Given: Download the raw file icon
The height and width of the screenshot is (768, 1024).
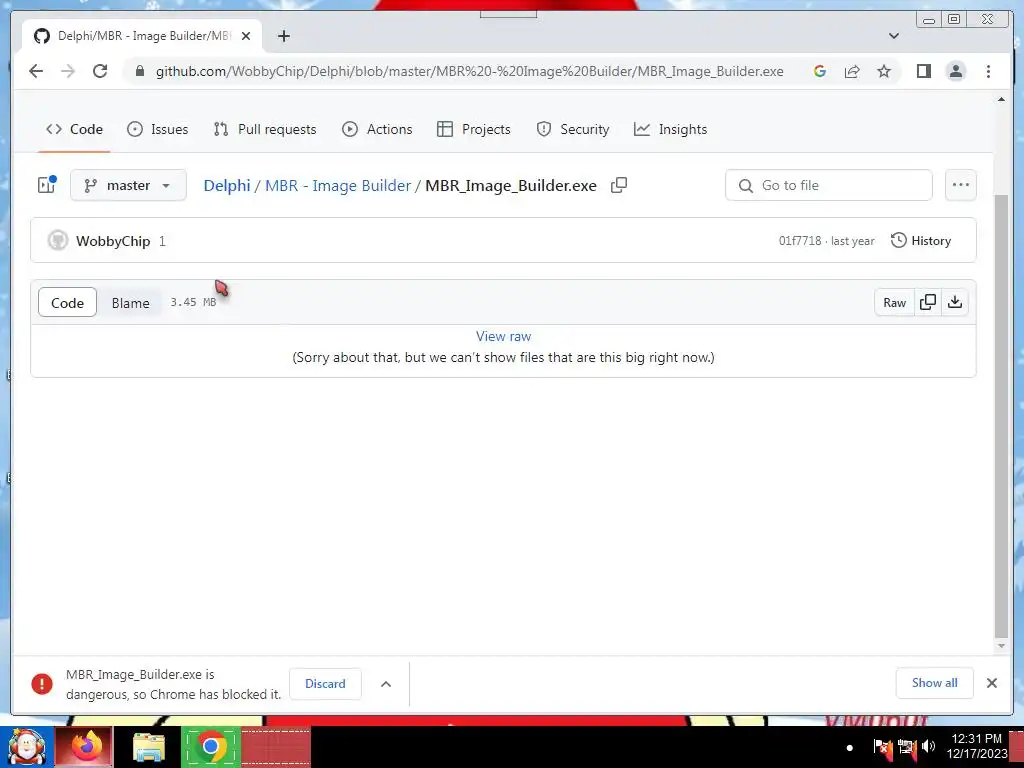Looking at the screenshot, I should click(x=955, y=302).
